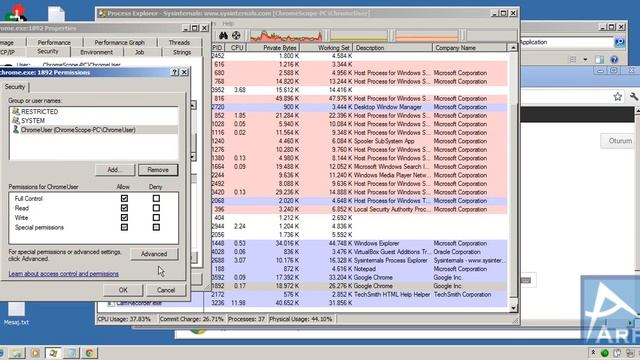640x360 pixels.
Task: Click the process list scrollbar up arrow
Action: coord(513,48)
